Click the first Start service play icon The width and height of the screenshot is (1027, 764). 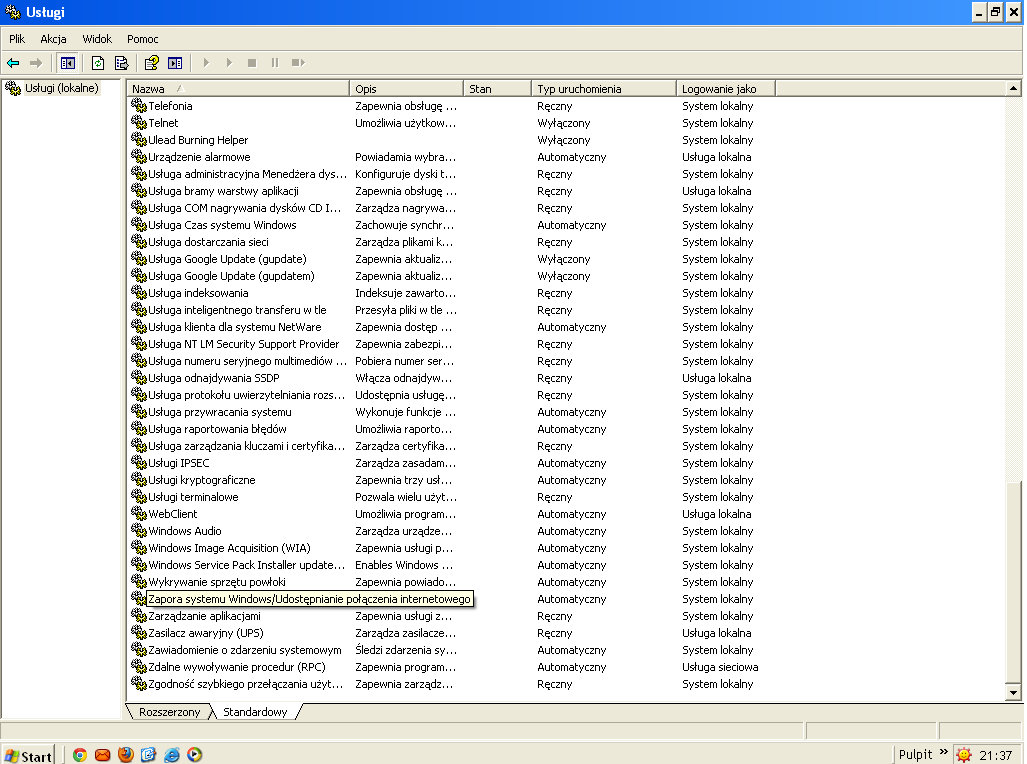point(206,63)
